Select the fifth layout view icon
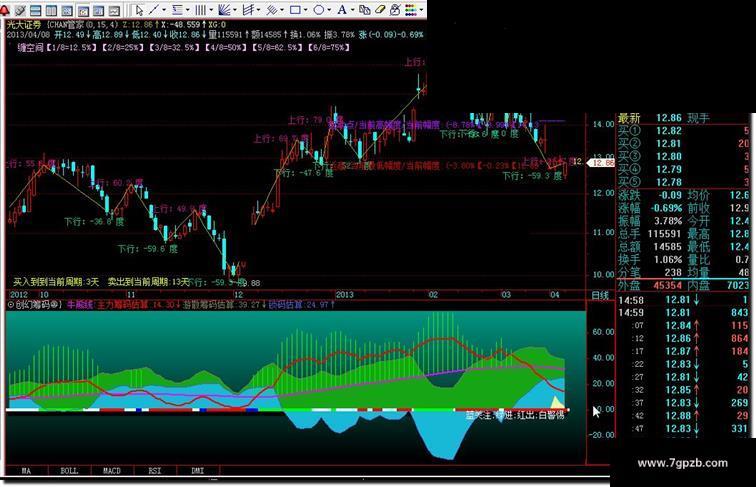Viewport: 756px width, 487px height. [98, 10]
